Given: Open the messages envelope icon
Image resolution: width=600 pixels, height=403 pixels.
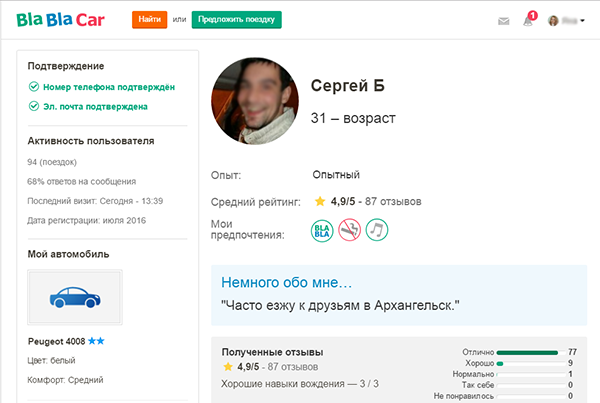Looking at the screenshot, I should tap(504, 20).
